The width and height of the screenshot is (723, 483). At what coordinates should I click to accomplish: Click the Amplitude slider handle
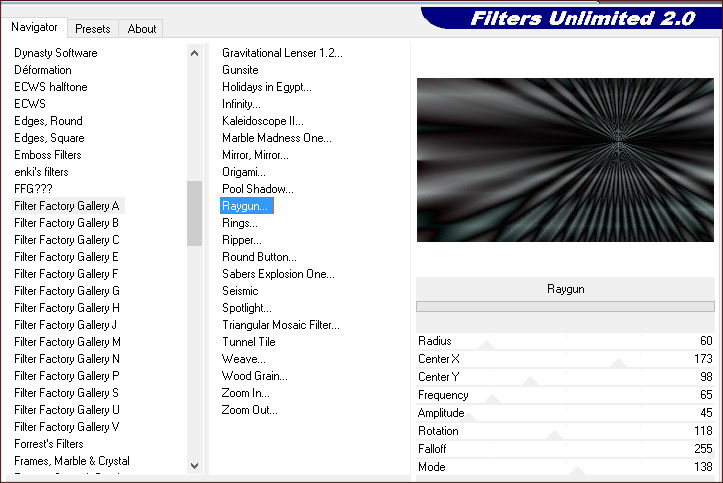click(468, 418)
